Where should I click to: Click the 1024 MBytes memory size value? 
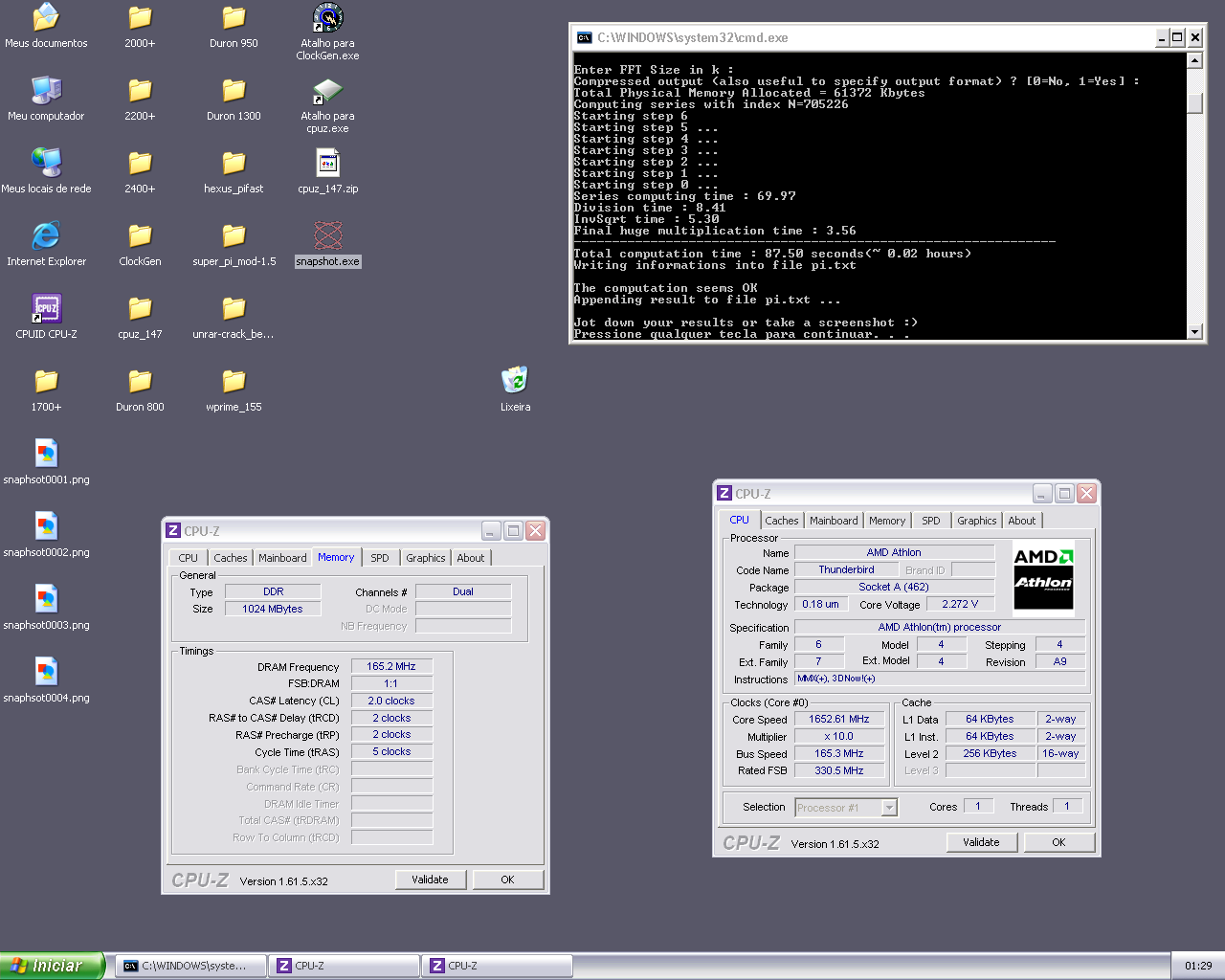point(273,609)
